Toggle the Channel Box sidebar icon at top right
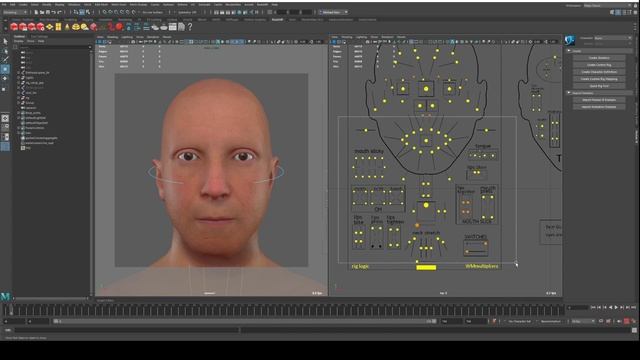Screen dimensions: 640x360 tap(631, 12)
